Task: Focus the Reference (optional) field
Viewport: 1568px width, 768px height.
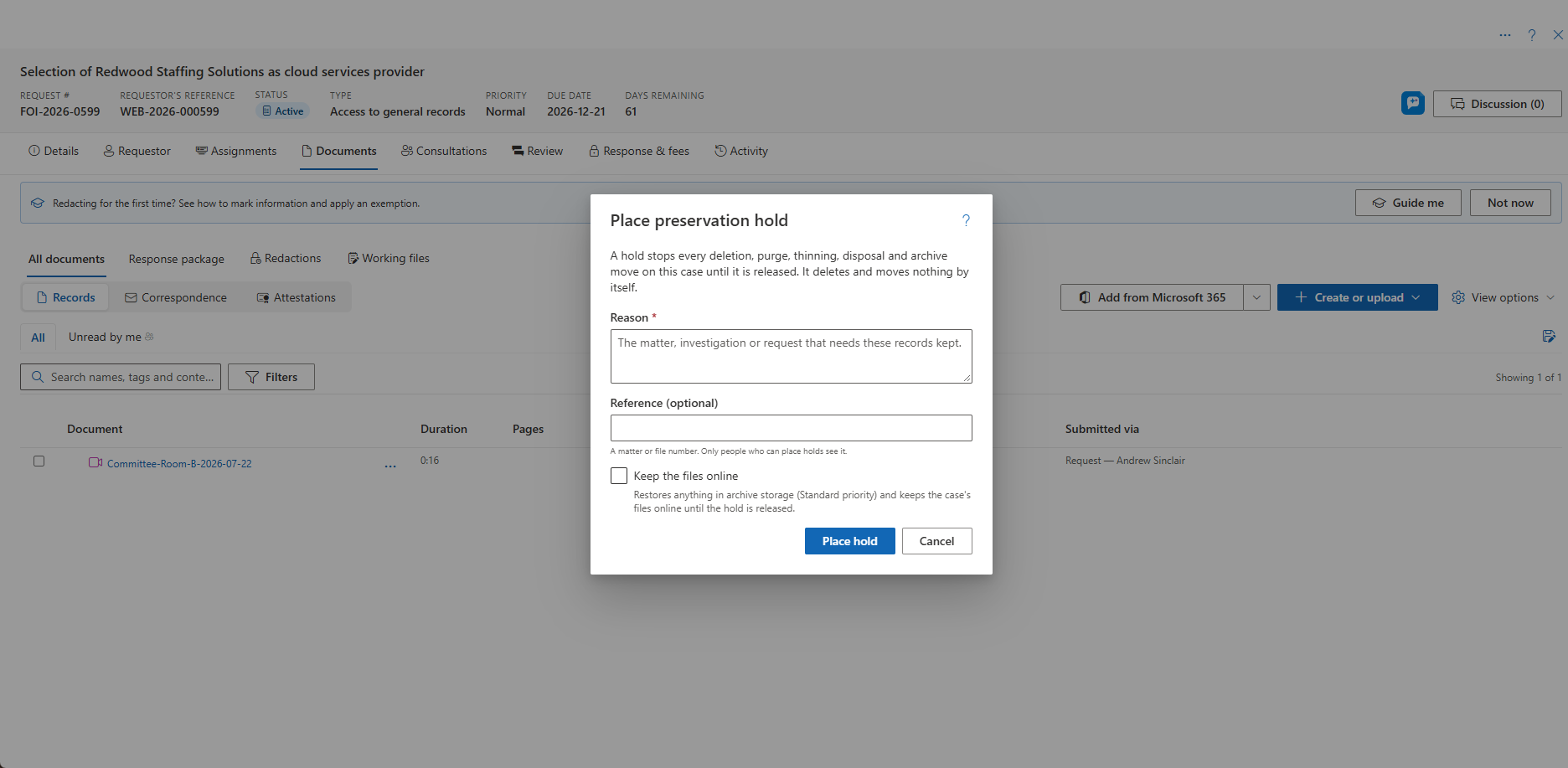Action: (791, 428)
